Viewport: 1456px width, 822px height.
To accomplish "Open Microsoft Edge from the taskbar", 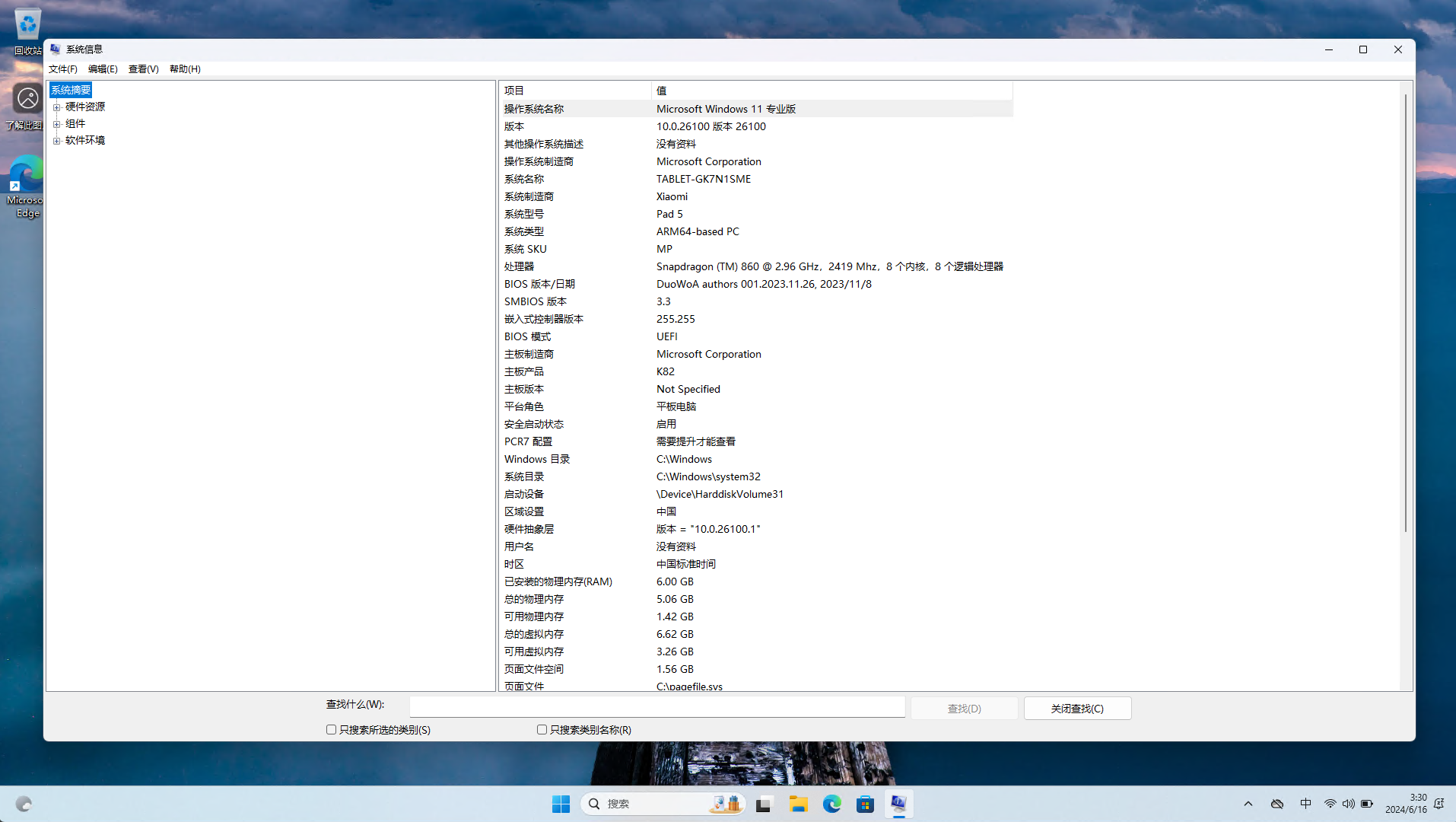I will pos(831,804).
